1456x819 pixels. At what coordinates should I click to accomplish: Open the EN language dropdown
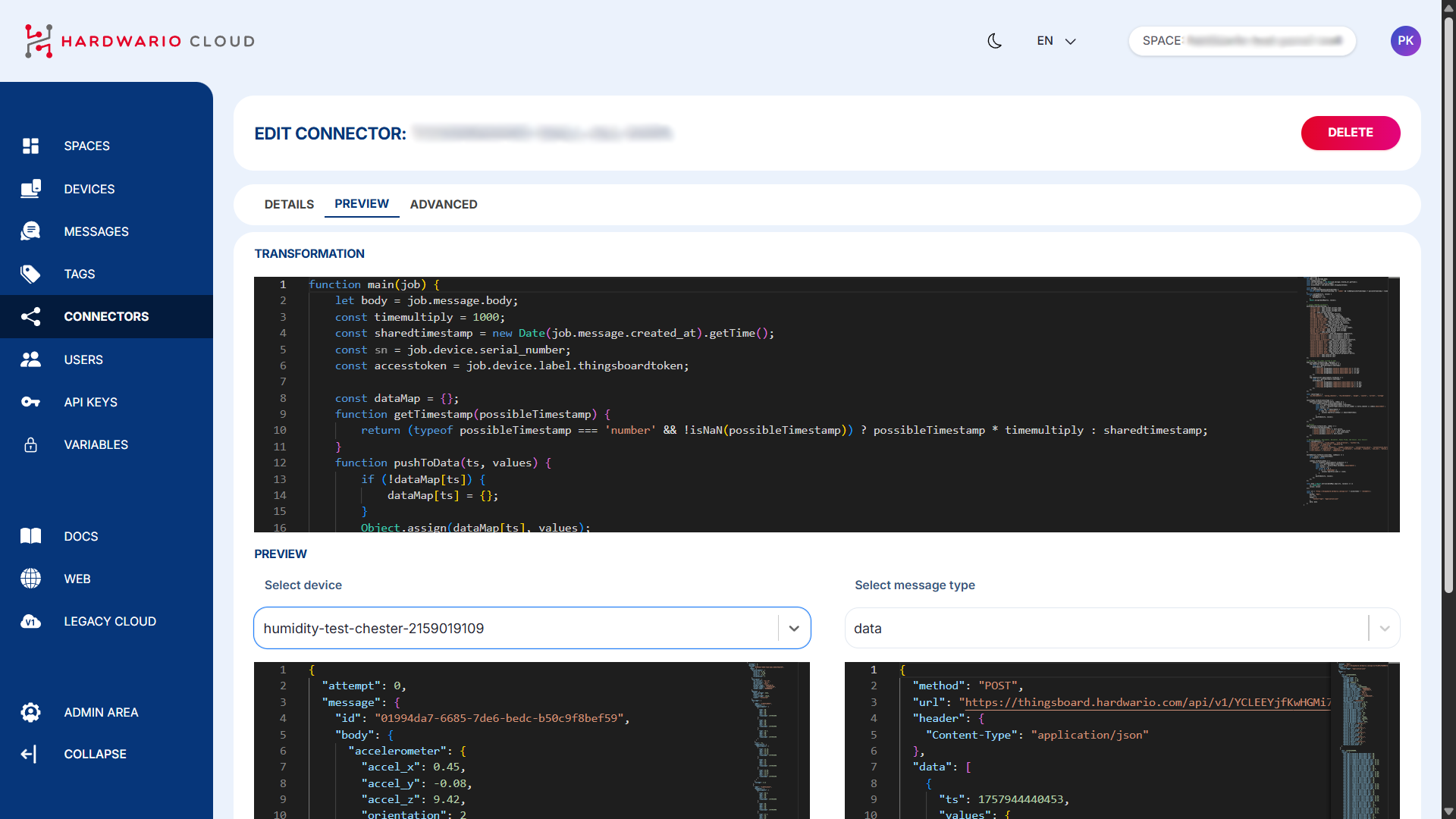pos(1056,41)
